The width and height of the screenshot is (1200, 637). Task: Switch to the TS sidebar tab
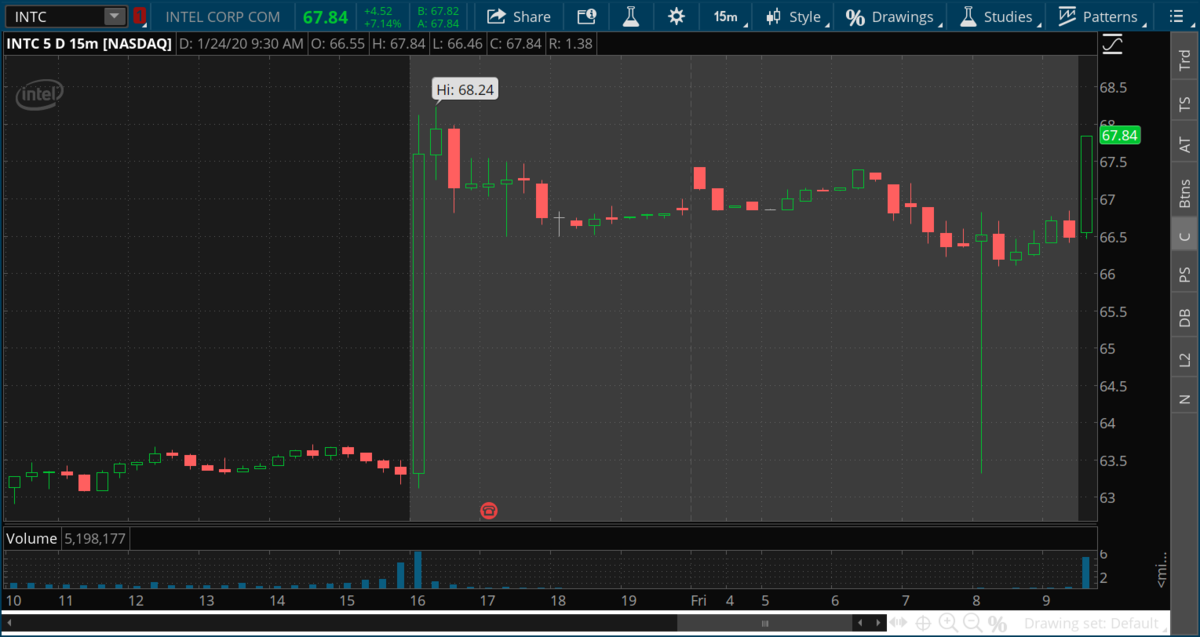(1185, 103)
